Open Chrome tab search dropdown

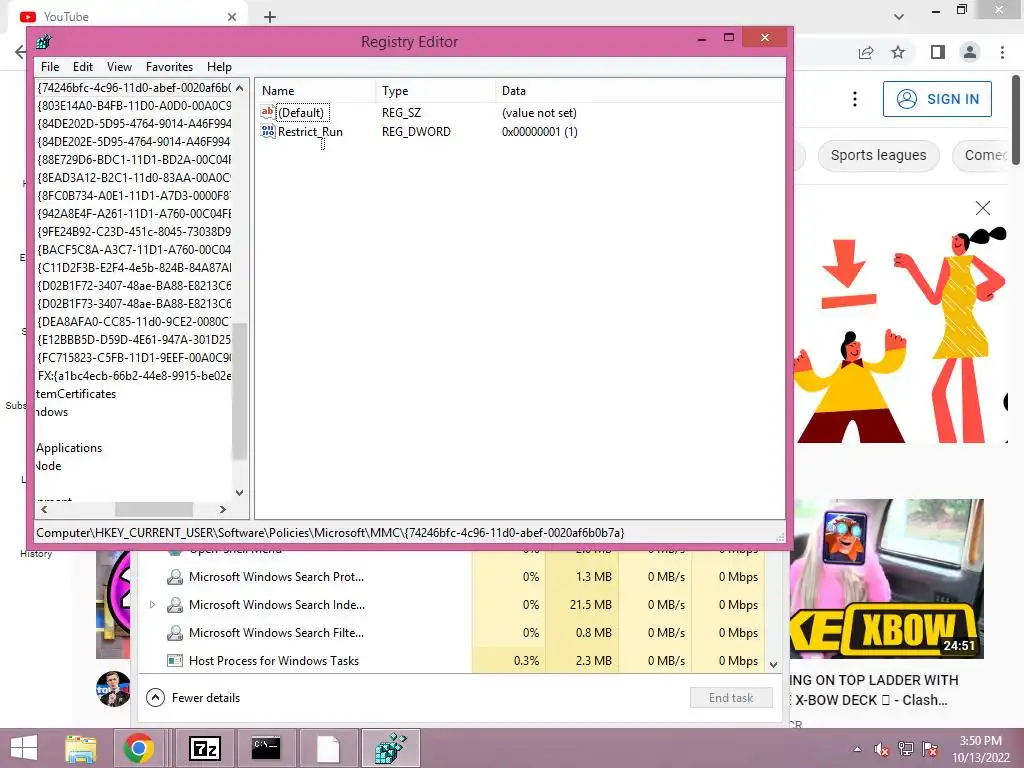899,17
